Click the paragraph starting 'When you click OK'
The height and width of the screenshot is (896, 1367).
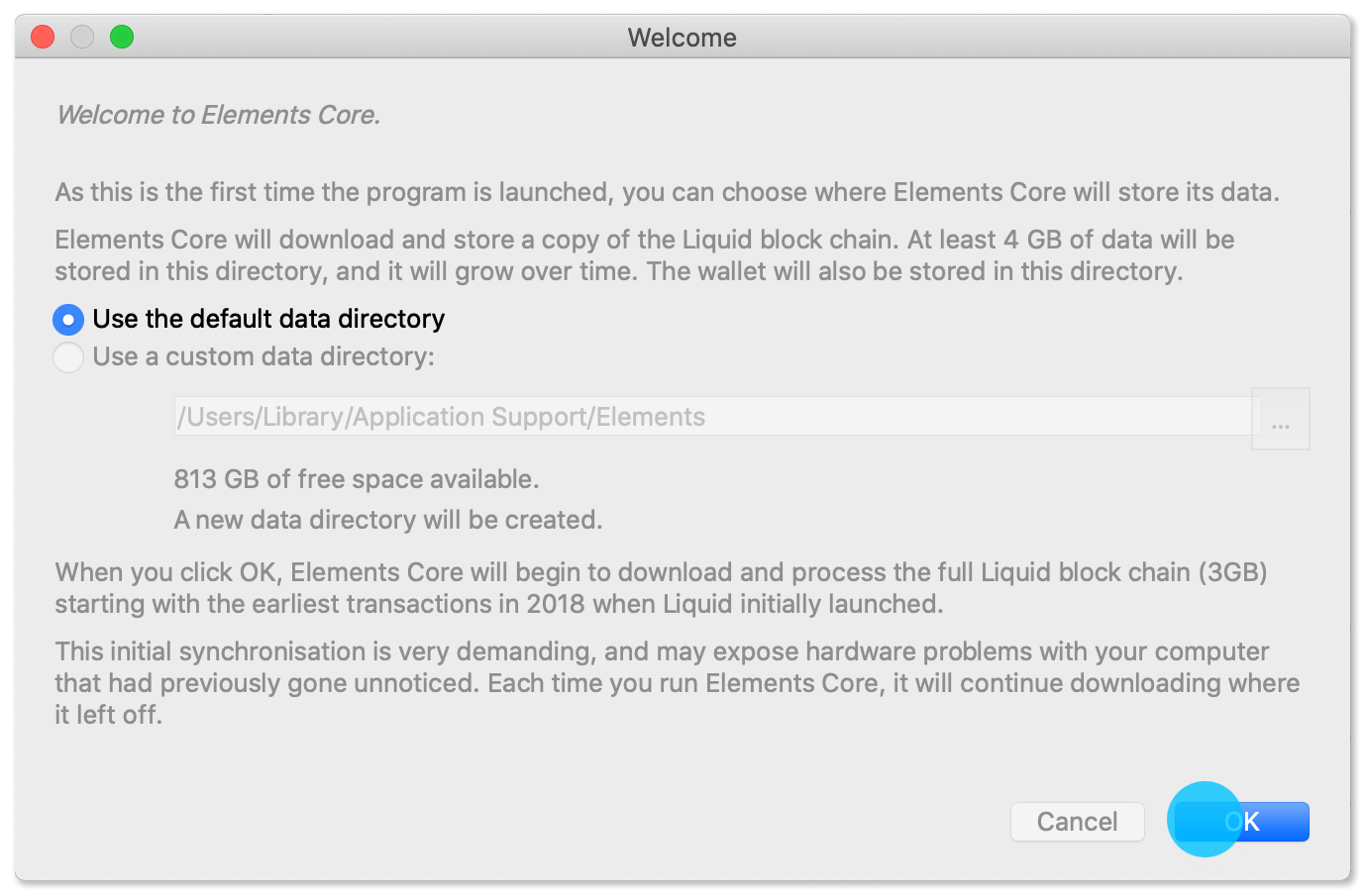click(x=661, y=588)
